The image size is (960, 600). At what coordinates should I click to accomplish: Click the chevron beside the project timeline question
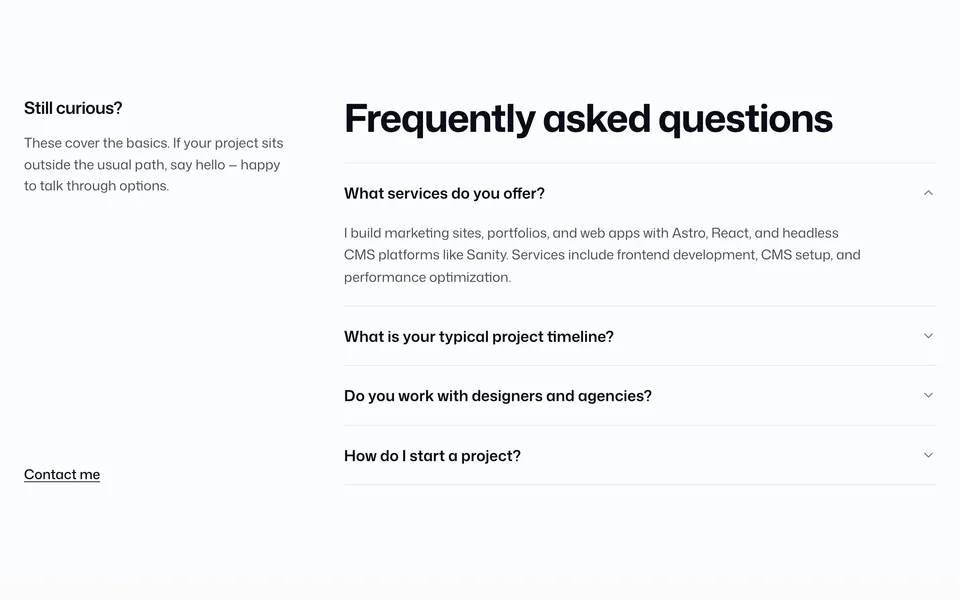(x=928, y=336)
